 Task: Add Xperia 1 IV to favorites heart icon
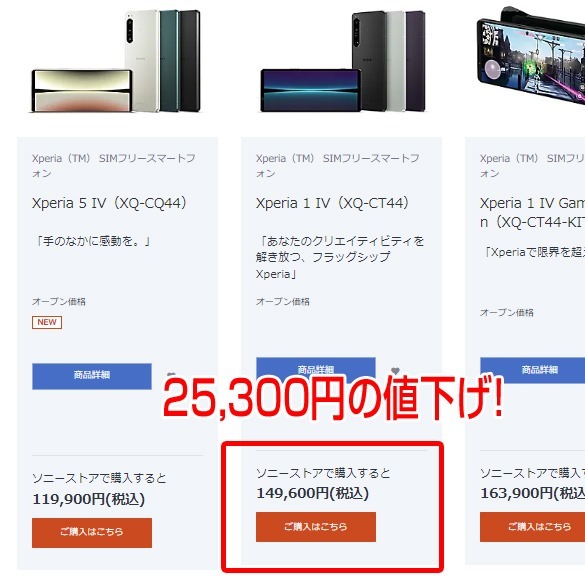tap(395, 371)
